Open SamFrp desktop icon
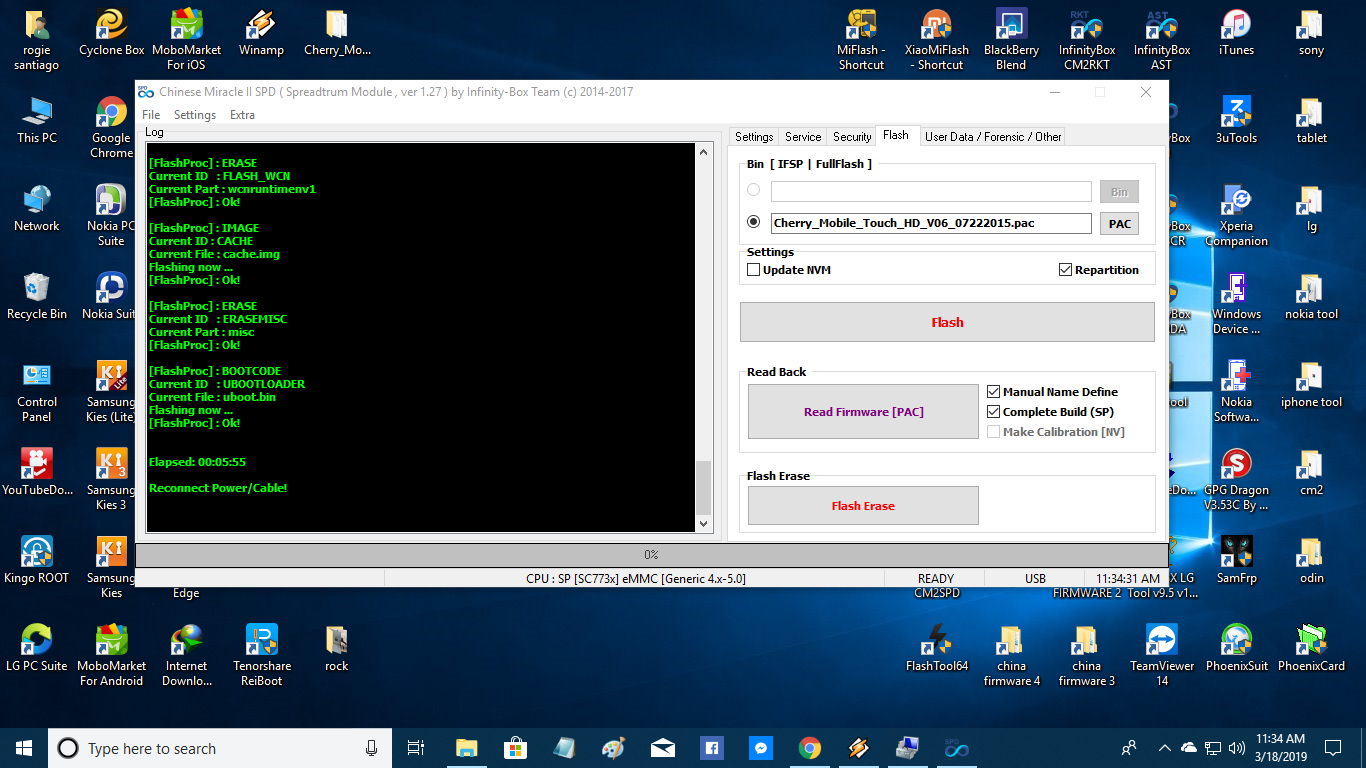The width and height of the screenshot is (1366, 768). click(x=1236, y=562)
